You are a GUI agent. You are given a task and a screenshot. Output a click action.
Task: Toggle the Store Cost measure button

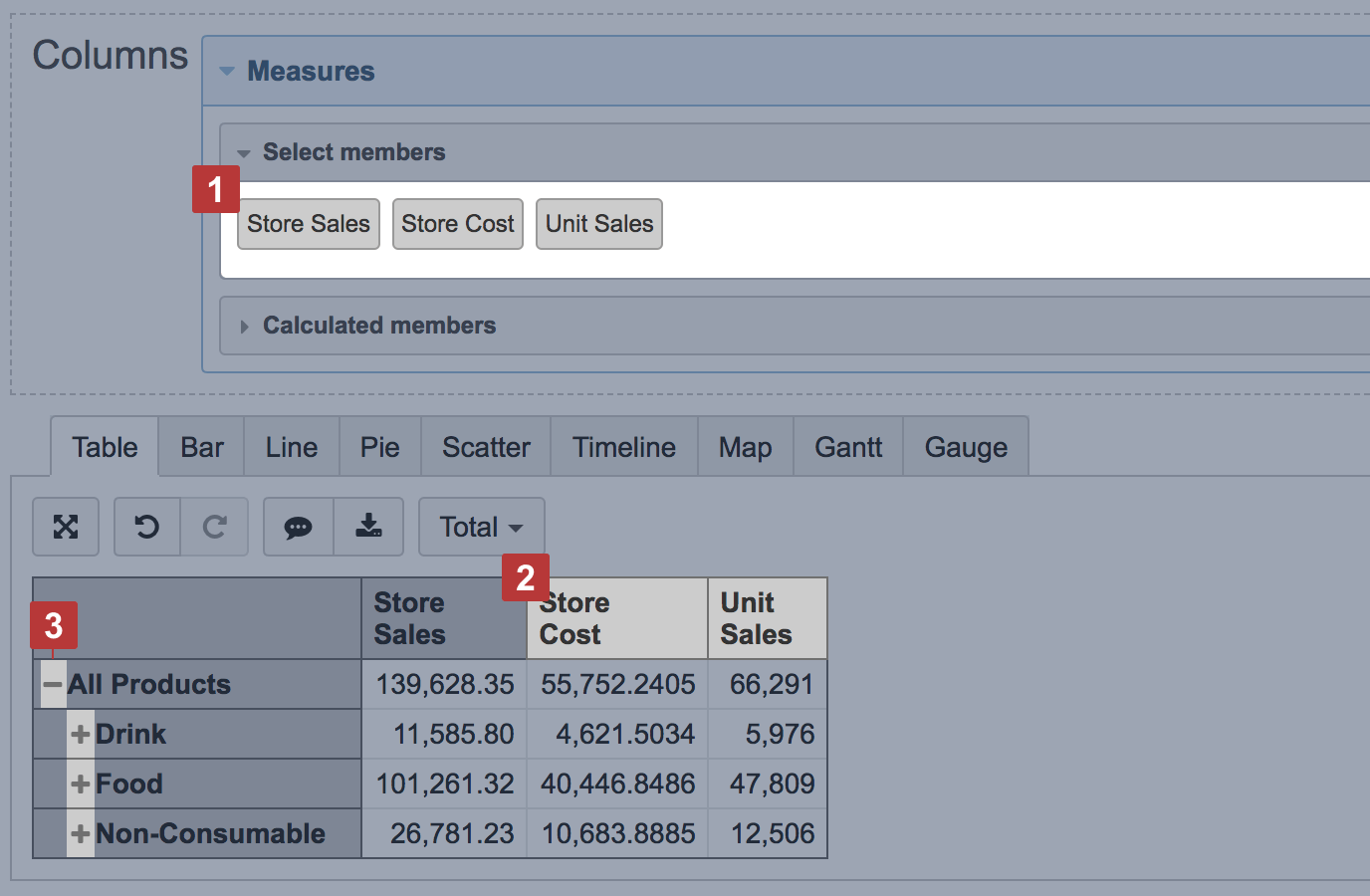[458, 224]
